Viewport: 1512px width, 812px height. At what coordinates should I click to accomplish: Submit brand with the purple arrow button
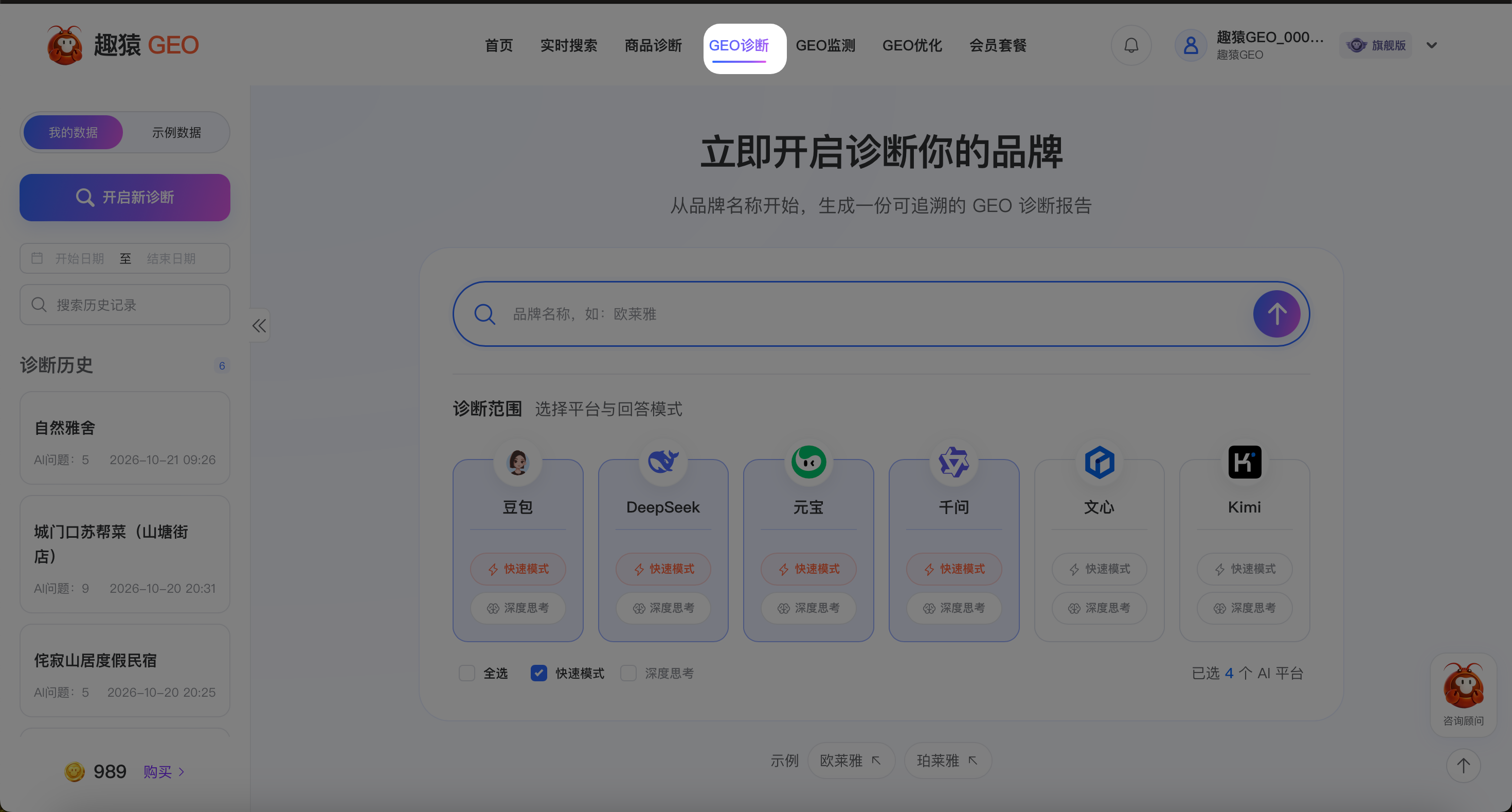pyautogui.click(x=1276, y=314)
